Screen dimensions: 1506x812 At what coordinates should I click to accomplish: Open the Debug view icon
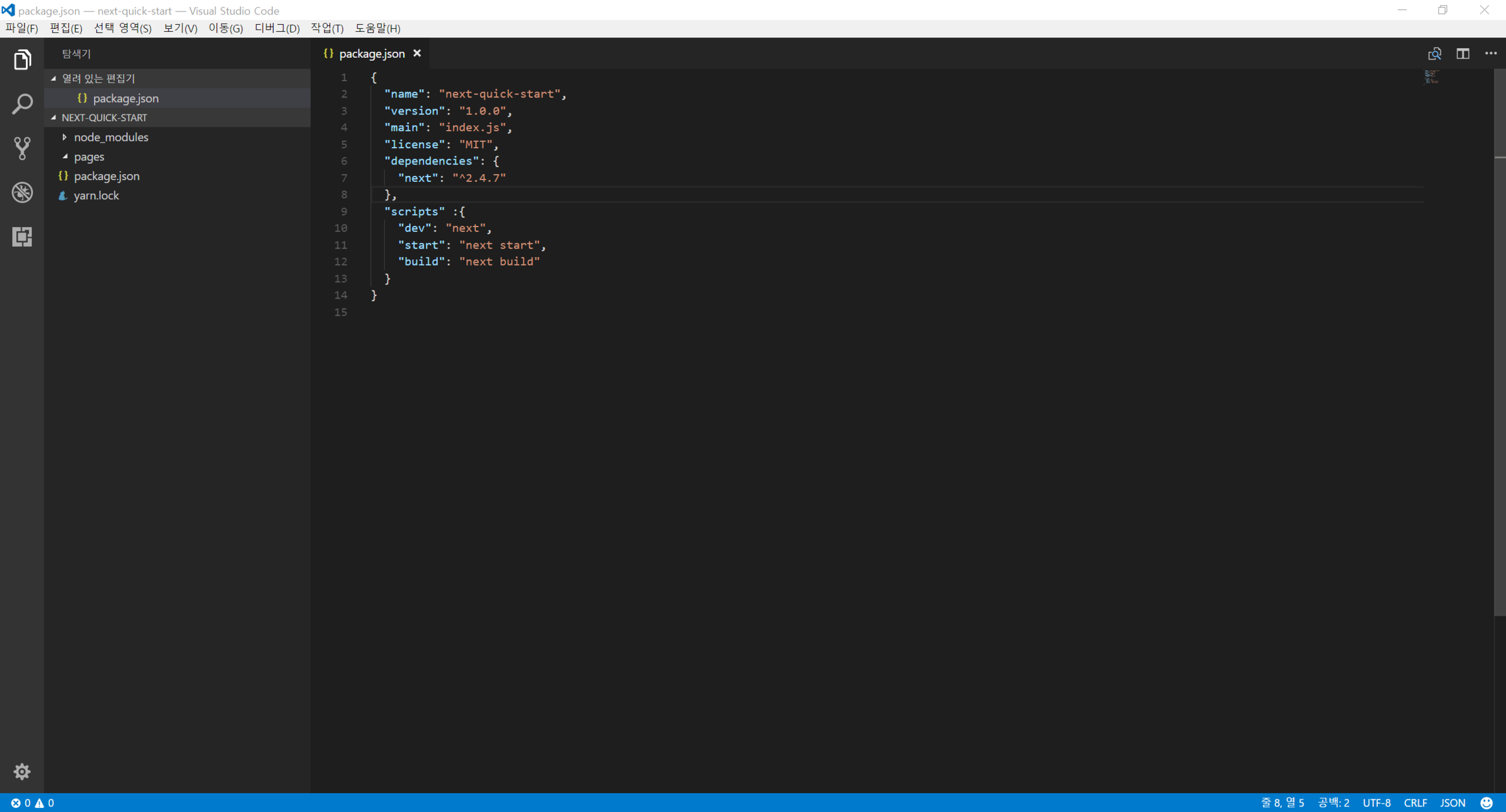click(22, 192)
